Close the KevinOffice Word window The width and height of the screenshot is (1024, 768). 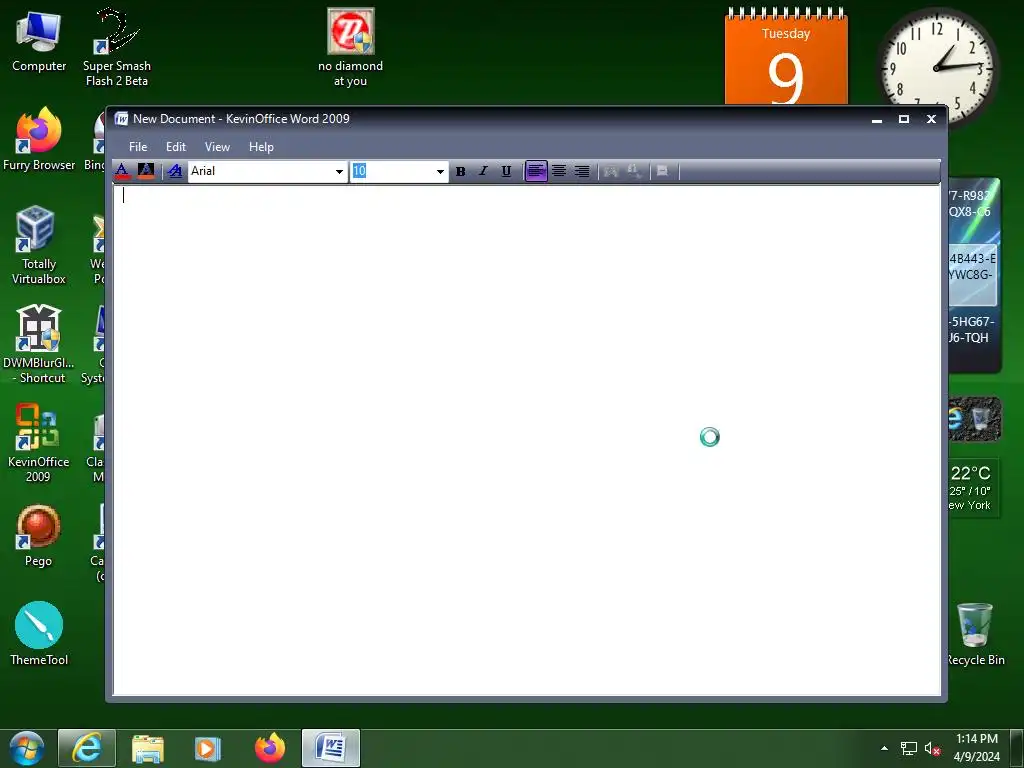(x=931, y=119)
